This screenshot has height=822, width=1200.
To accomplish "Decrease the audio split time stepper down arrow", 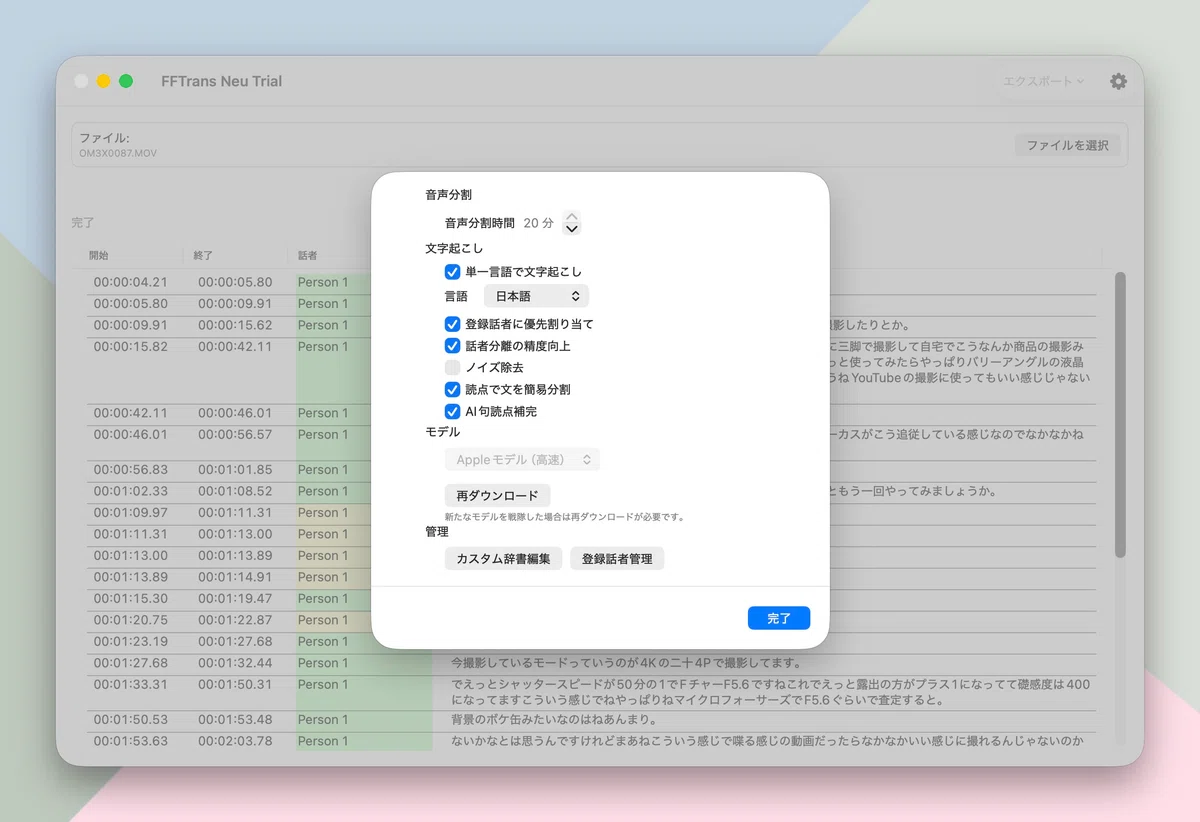I will pyautogui.click(x=572, y=229).
